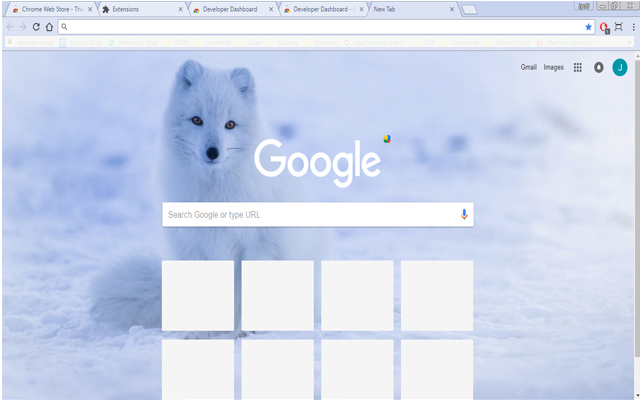Screen dimensions: 640x400
Task: Open the WTM bookmark folder
Action: click(x=177, y=42)
